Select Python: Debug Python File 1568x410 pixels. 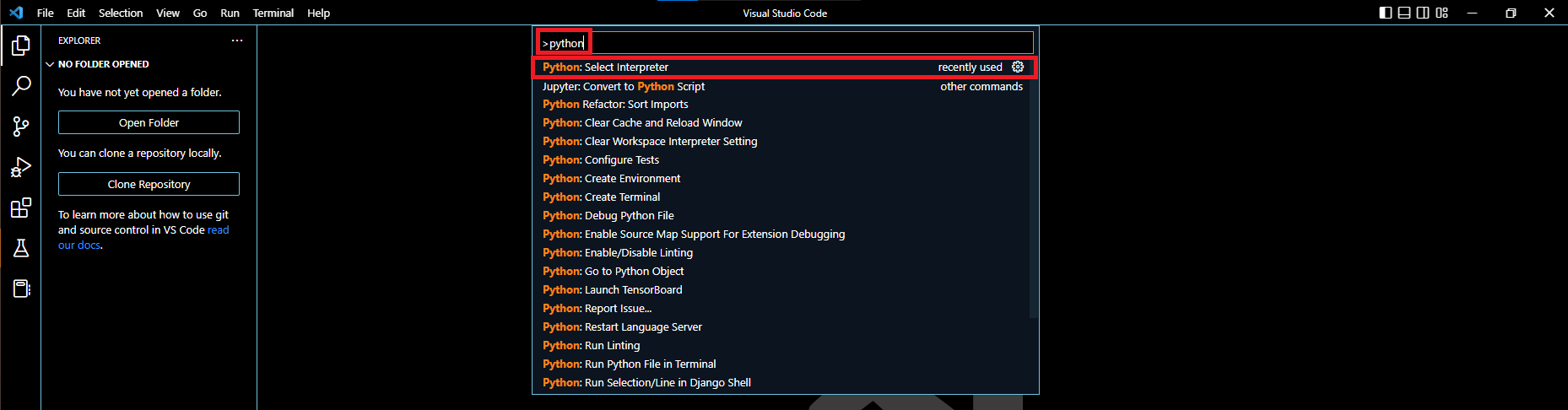point(781,216)
